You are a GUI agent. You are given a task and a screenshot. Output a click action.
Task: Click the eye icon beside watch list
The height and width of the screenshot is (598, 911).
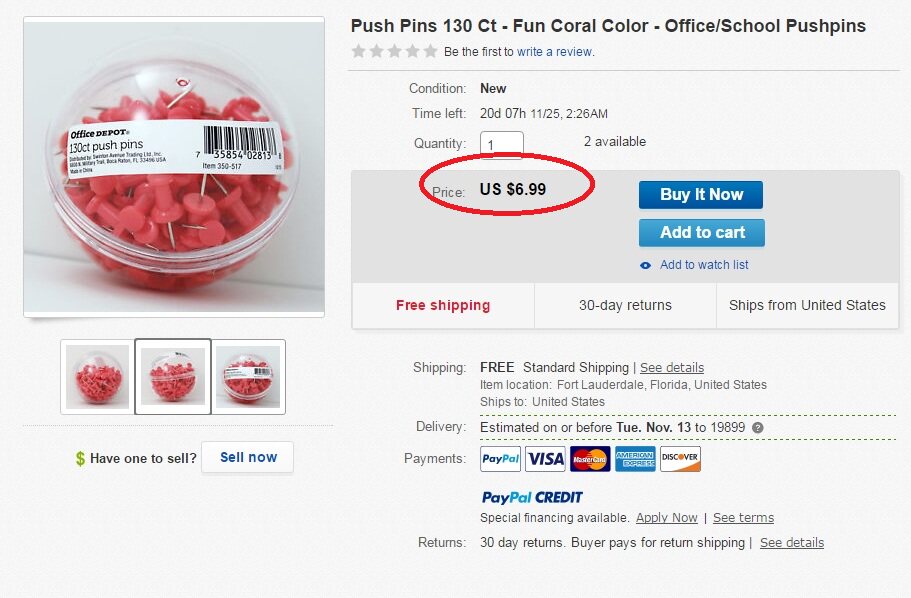[x=645, y=265]
